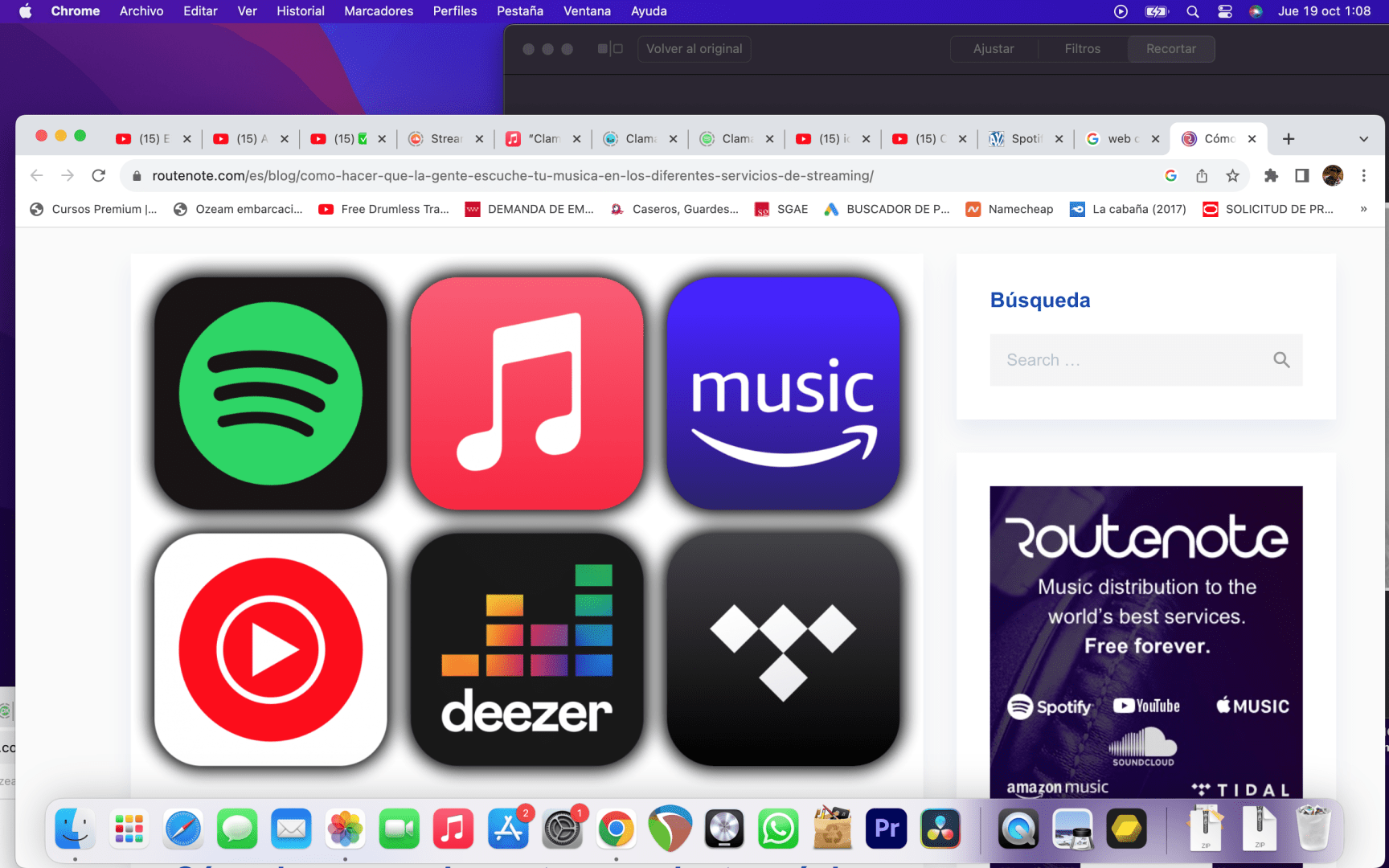Select the Ajustar tab in the background window
Viewport: 1389px width, 868px height.
point(994,49)
